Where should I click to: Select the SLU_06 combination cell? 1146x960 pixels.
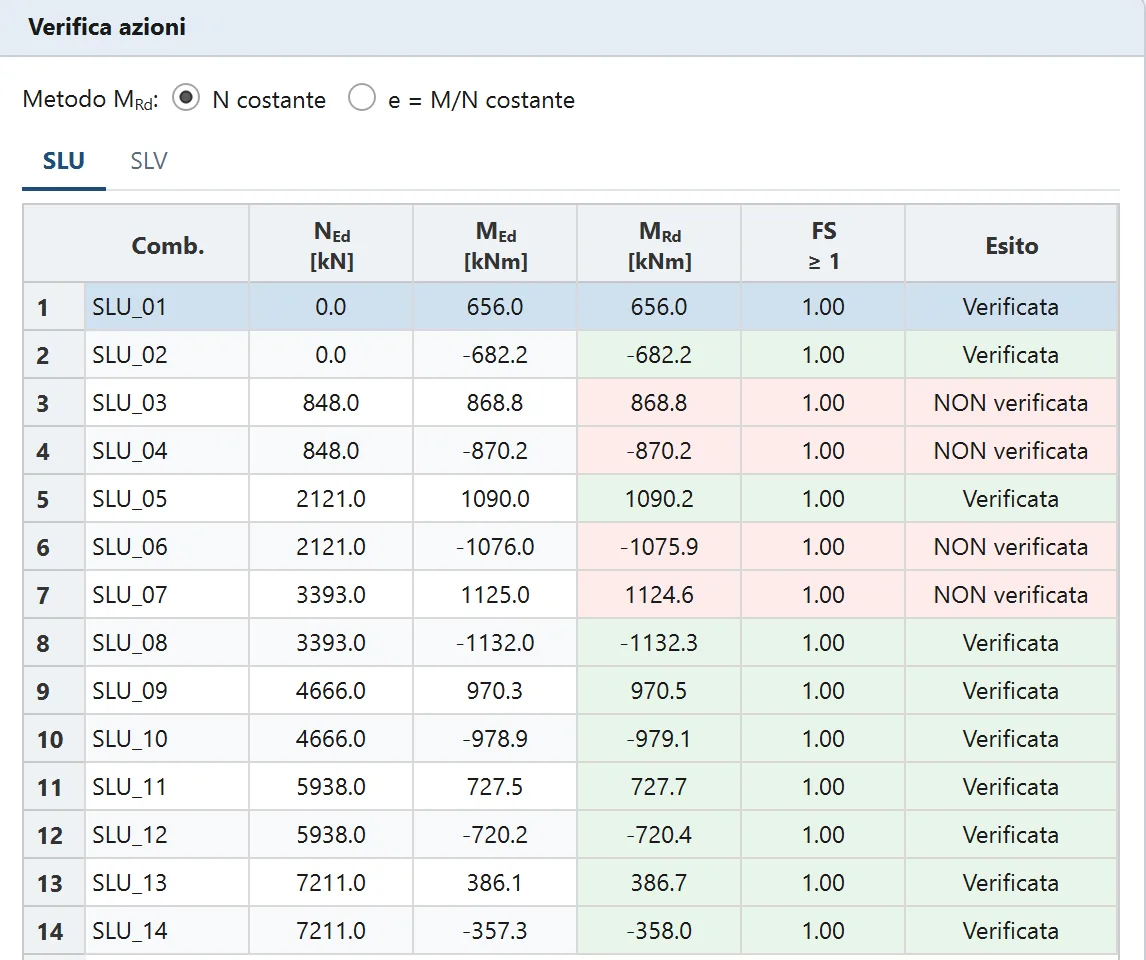(x=167, y=547)
